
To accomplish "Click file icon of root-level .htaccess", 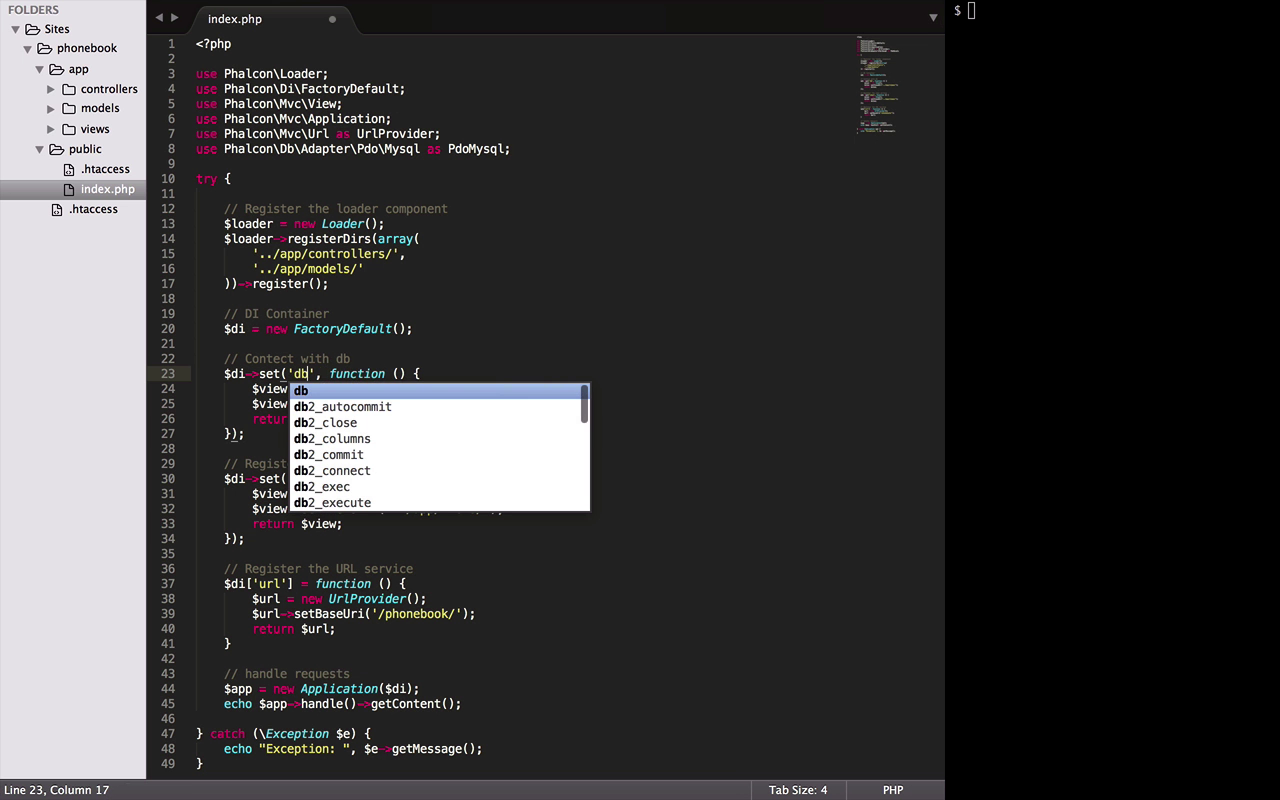I will tap(57, 209).
